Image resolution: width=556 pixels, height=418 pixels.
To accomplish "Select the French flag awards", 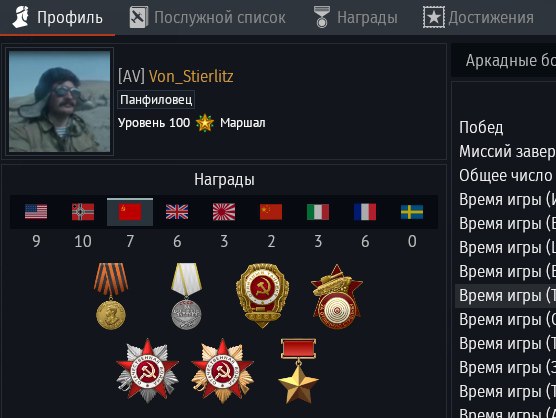I will click(365, 212).
